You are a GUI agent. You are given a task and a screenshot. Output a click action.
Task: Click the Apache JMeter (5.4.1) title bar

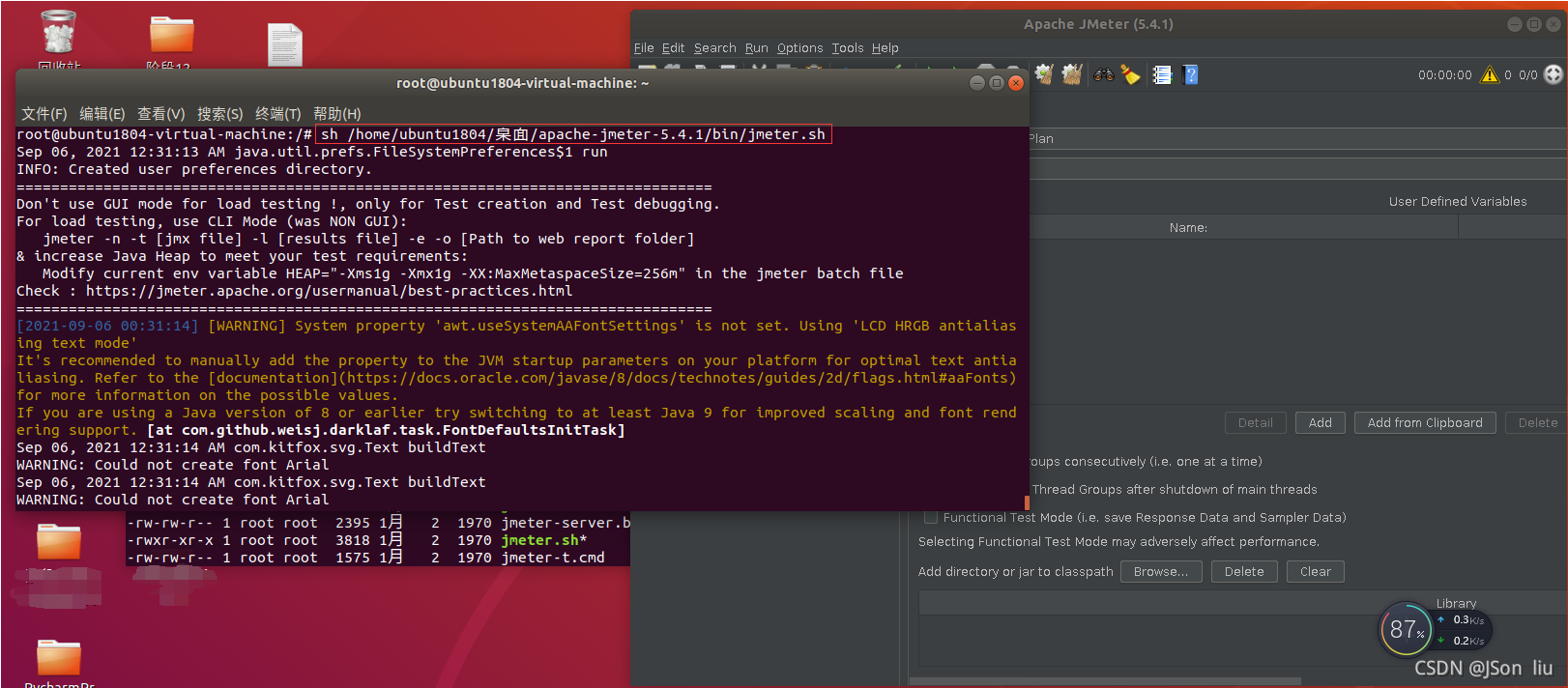1098,24
